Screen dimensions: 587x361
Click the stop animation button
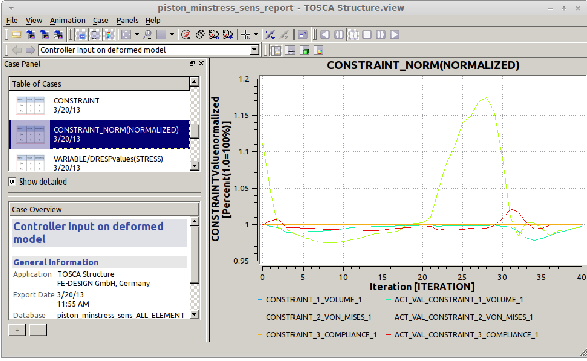pyautogui.click(x=367, y=35)
